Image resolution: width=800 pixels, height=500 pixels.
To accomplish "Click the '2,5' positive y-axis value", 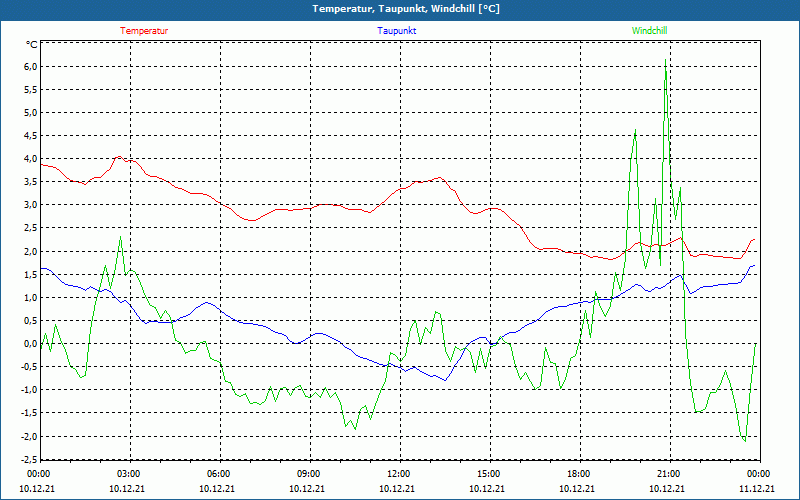I will [x=30, y=228].
